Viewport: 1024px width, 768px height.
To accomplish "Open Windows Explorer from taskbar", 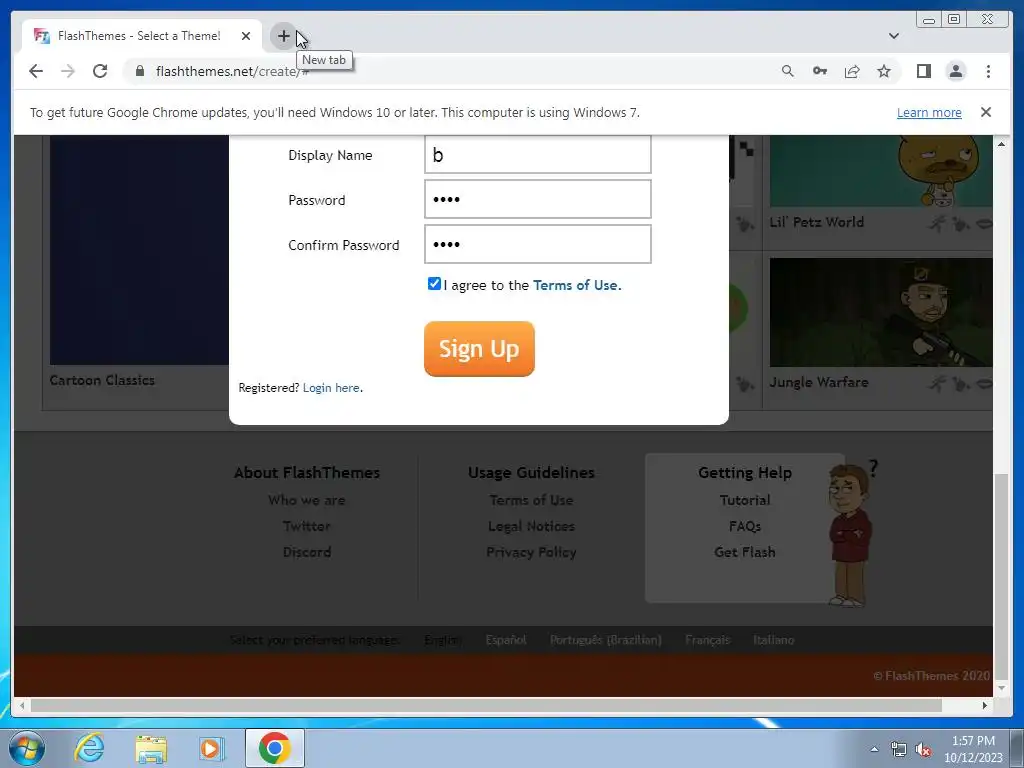I will (x=151, y=748).
